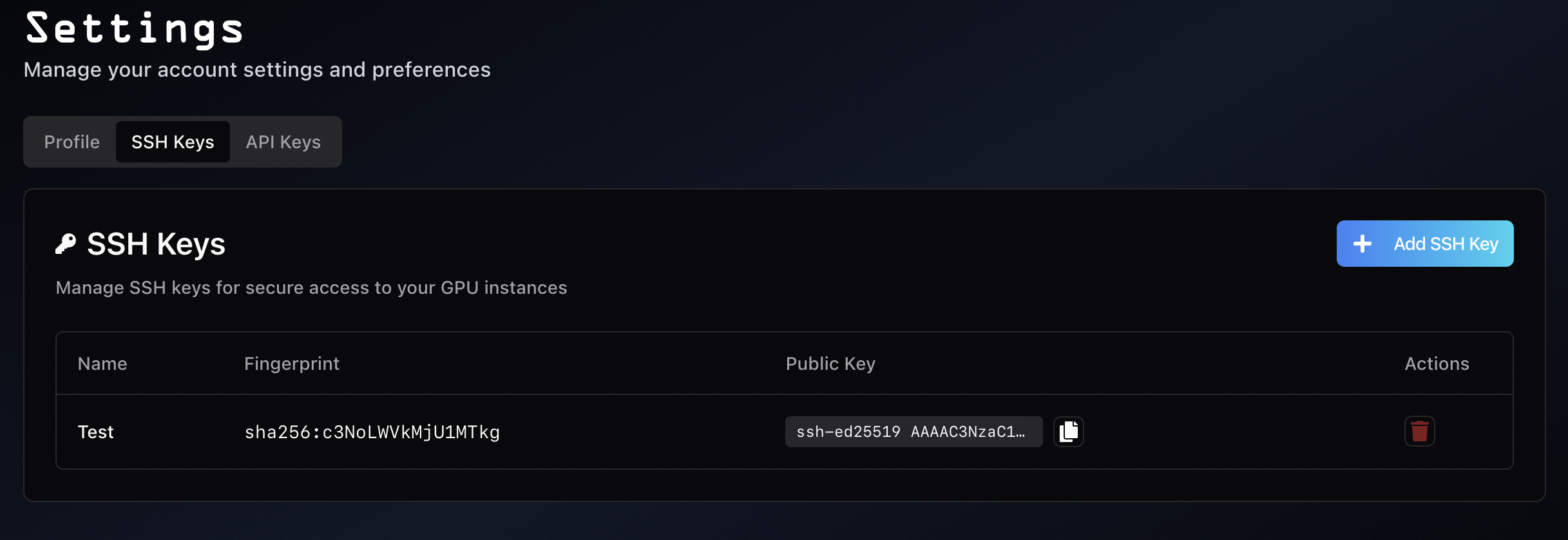Click the Settings page title

pyautogui.click(x=134, y=28)
